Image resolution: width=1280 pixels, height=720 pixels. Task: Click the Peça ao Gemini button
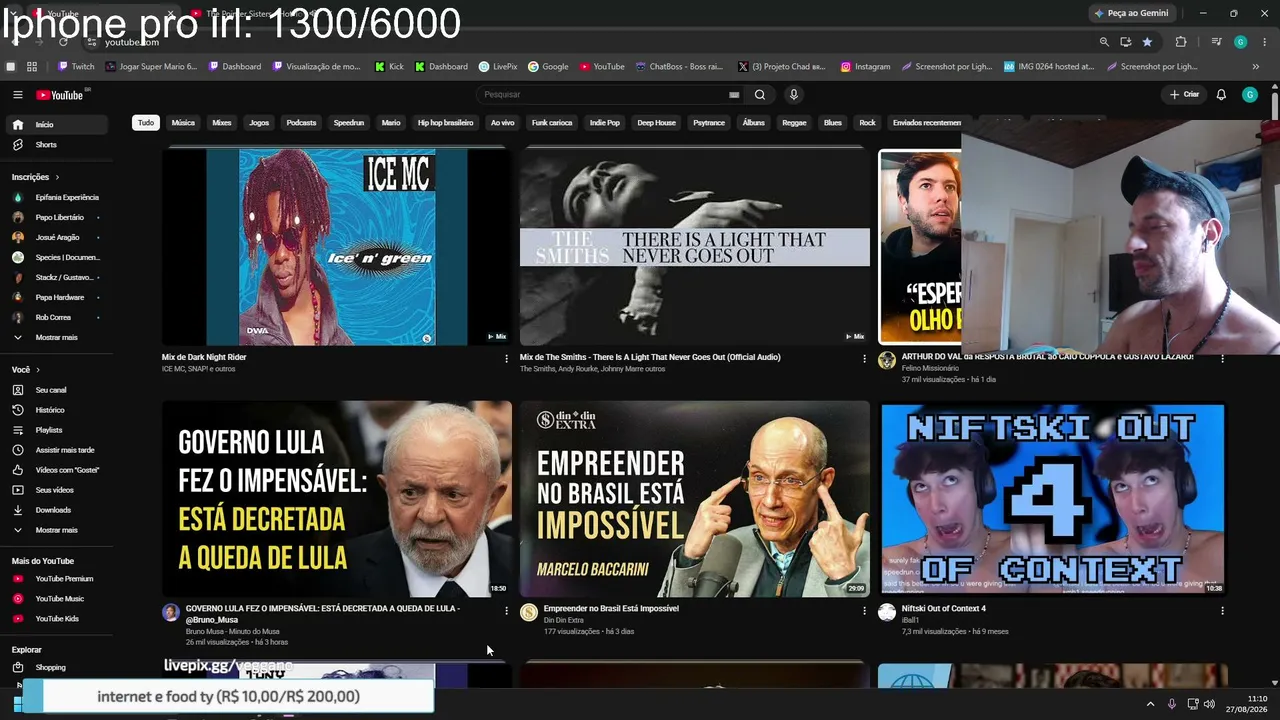pyautogui.click(x=1132, y=13)
